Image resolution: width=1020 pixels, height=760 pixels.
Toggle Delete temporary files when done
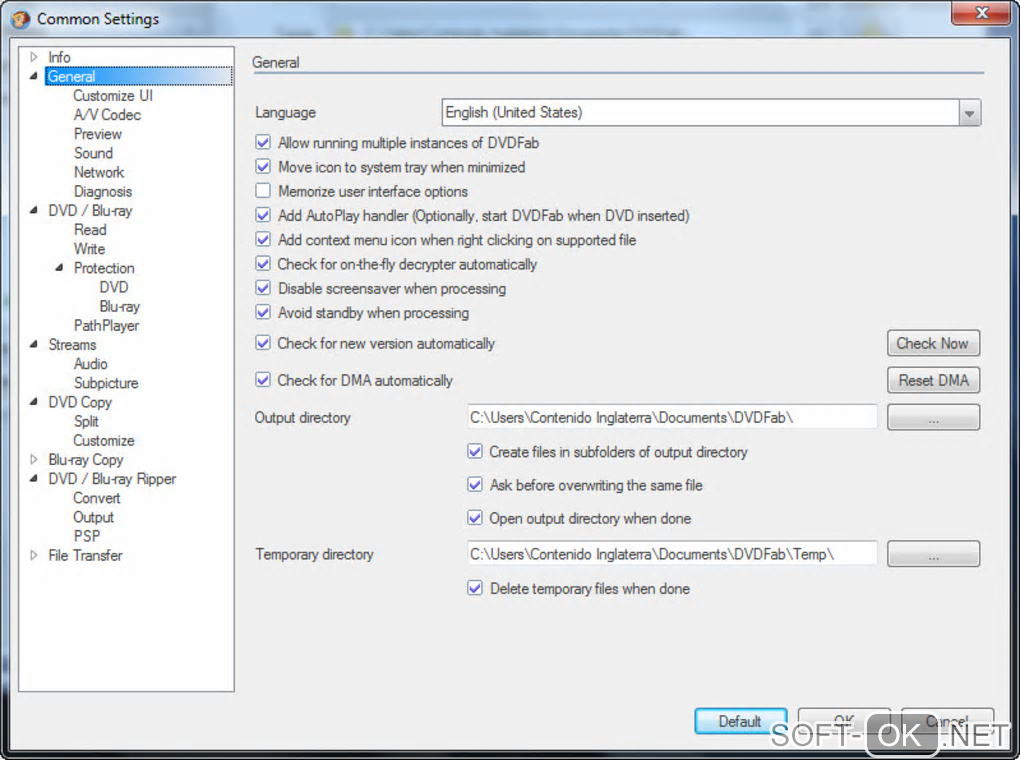click(475, 588)
